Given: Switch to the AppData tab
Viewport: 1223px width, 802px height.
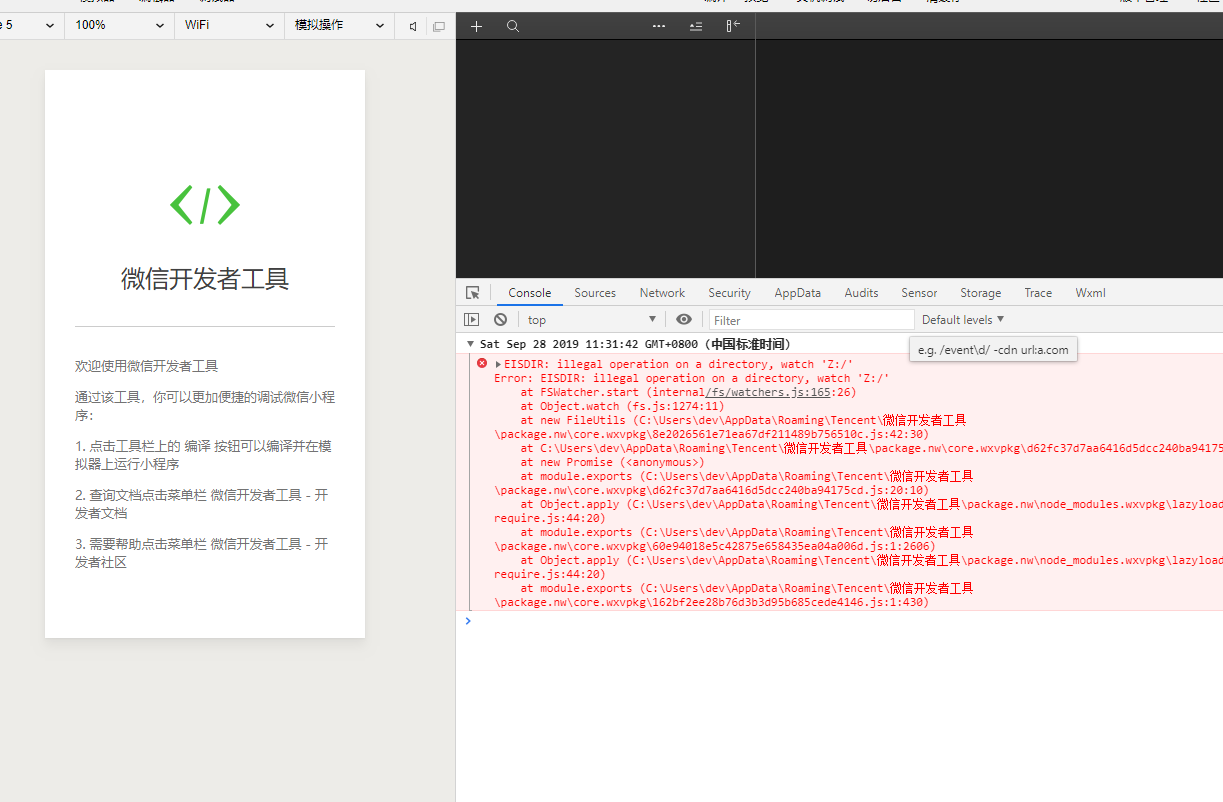Looking at the screenshot, I should [x=797, y=293].
